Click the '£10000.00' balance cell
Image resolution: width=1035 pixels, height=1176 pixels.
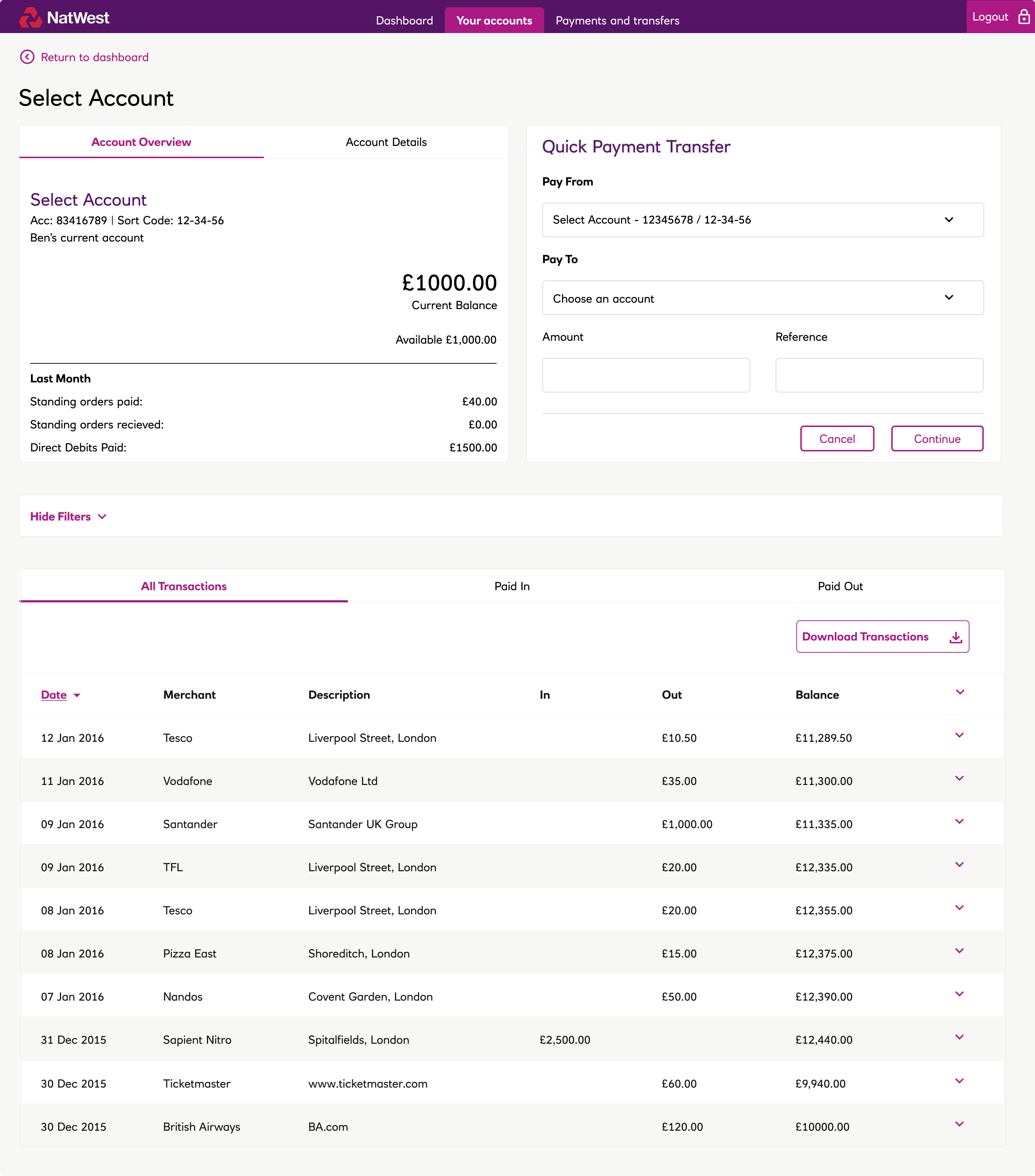click(x=823, y=1127)
